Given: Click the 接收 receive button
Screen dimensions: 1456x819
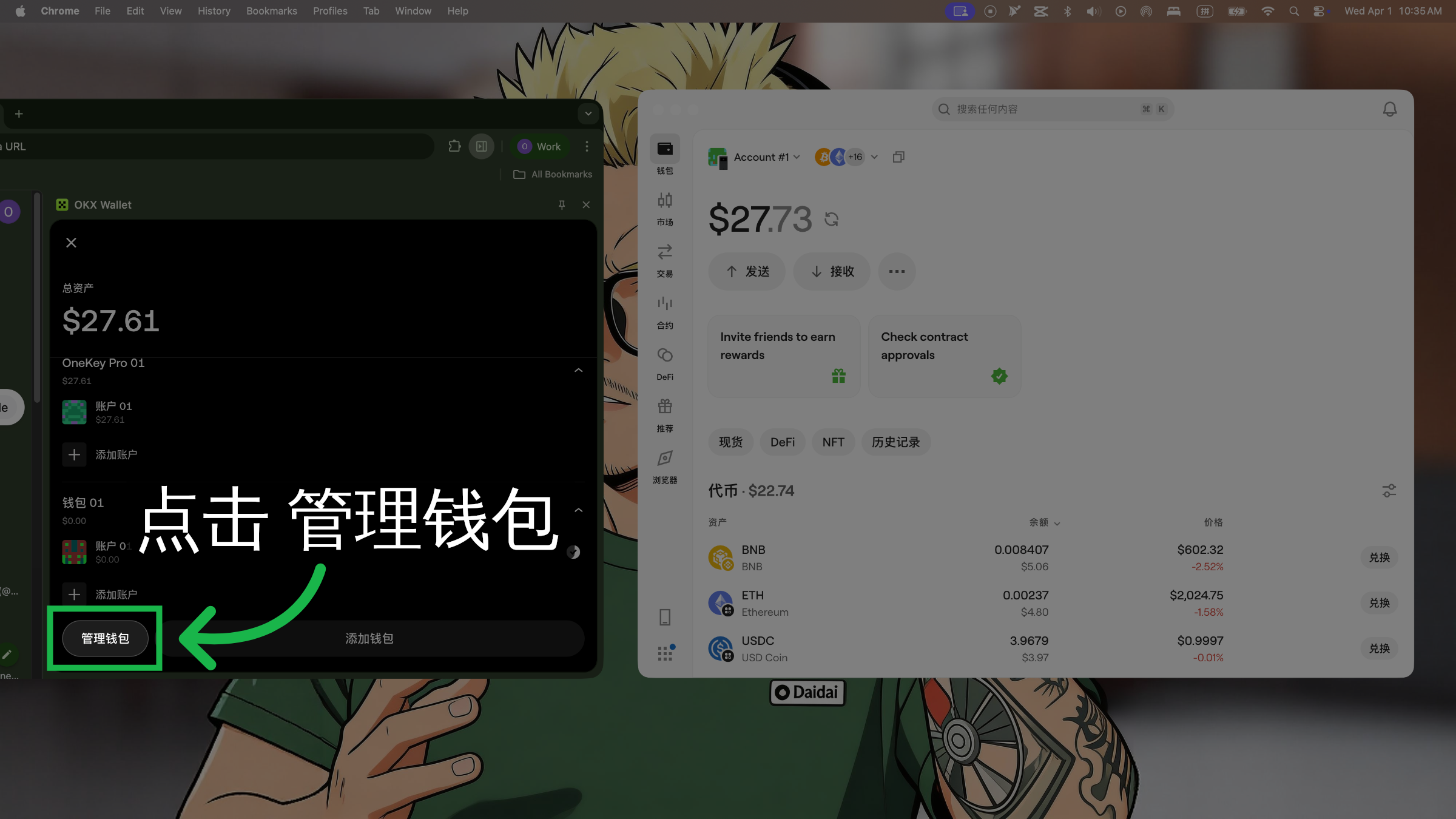Looking at the screenshot, I should pyautogui.click(x=832, y=271).
